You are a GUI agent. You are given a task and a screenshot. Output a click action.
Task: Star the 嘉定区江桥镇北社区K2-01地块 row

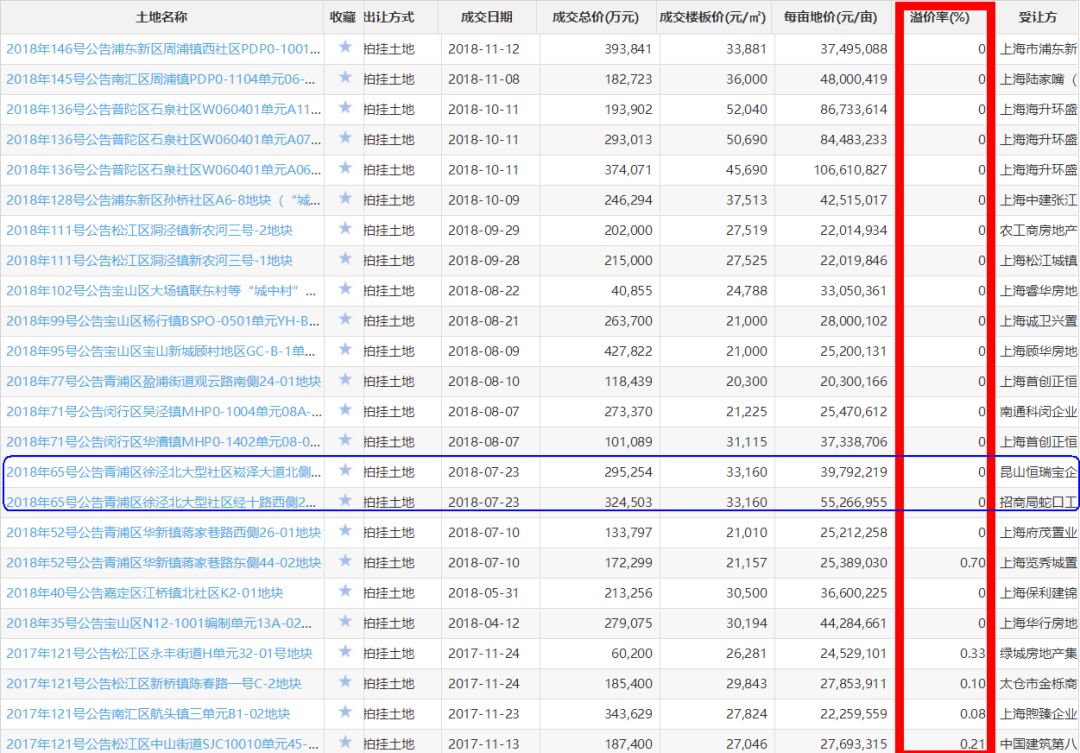(x=345, y=591)
